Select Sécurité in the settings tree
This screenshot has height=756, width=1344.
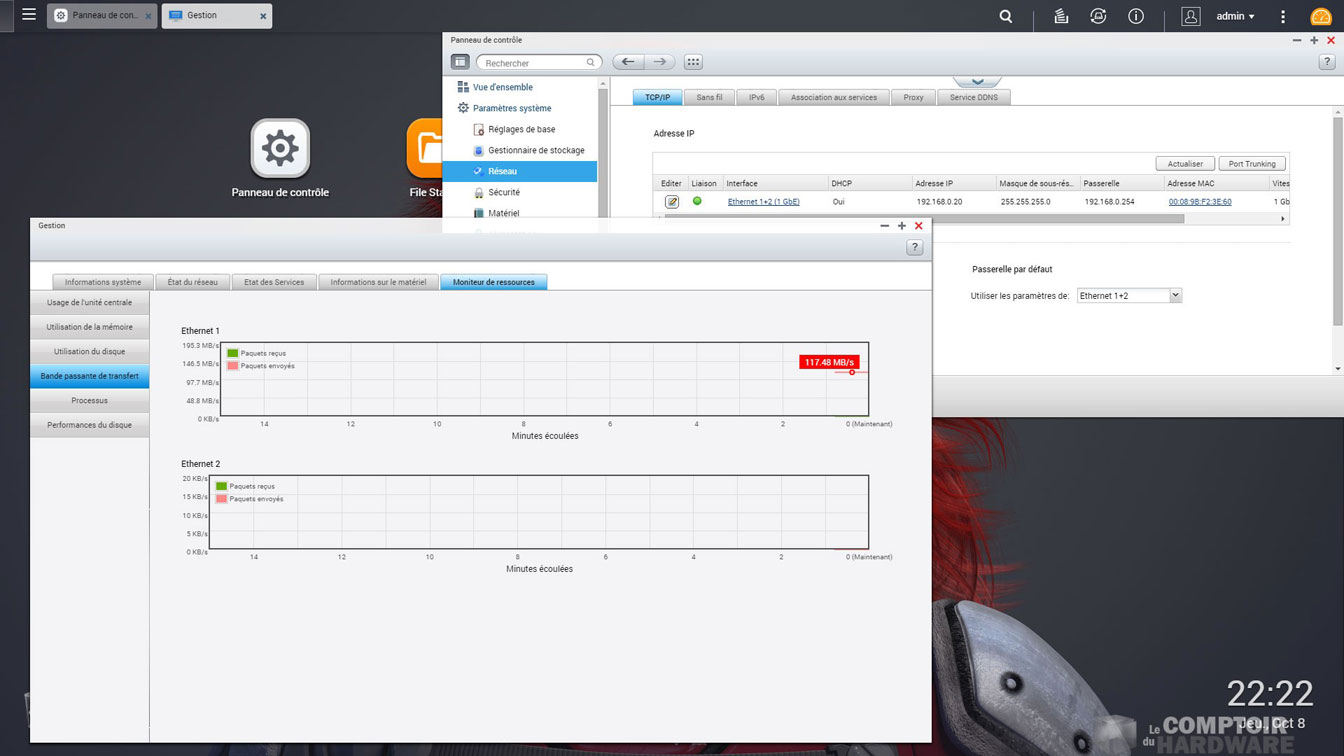[x=504, y=192]
